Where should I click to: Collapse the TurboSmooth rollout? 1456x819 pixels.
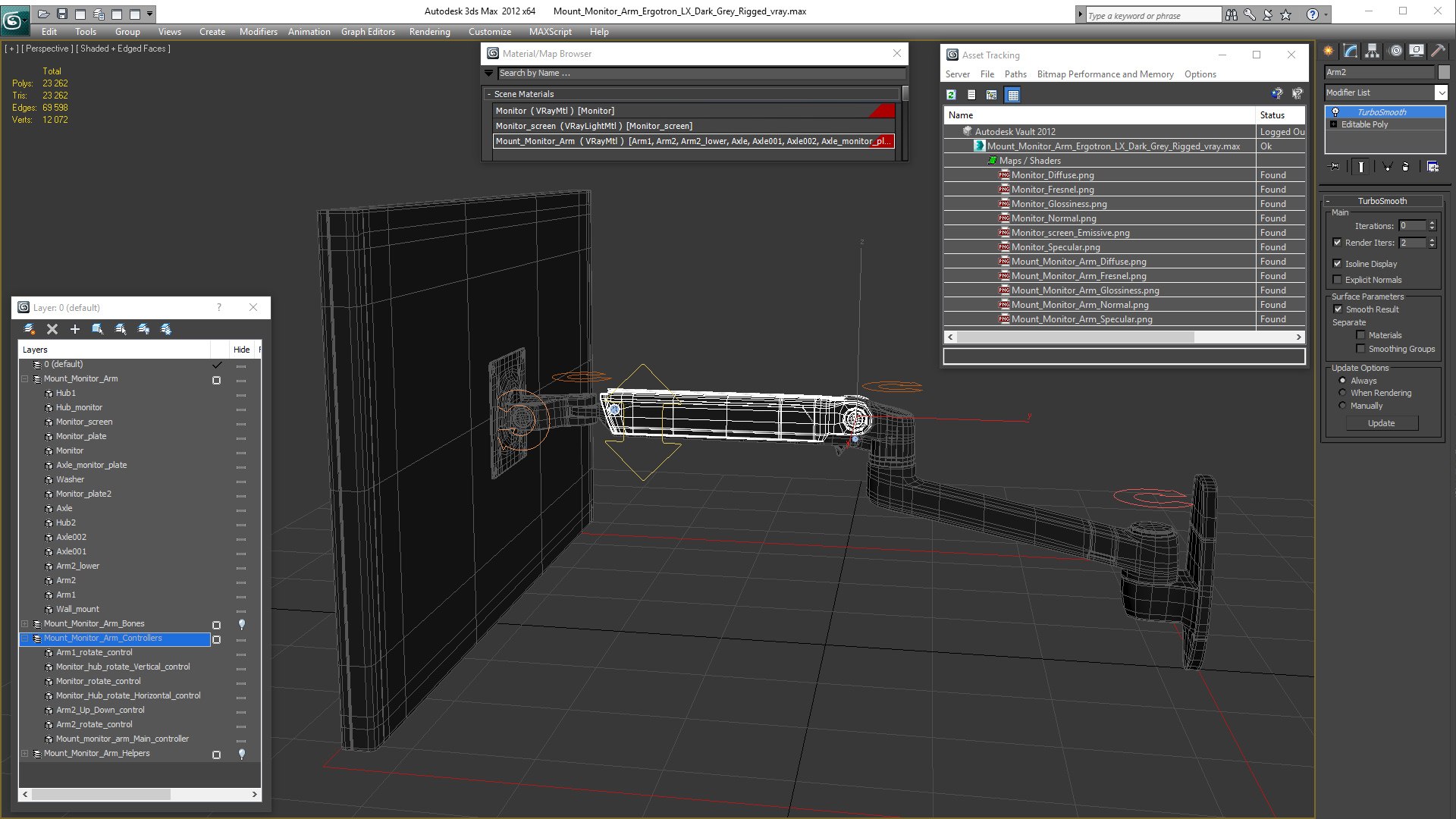click(x=1328, y=201)
